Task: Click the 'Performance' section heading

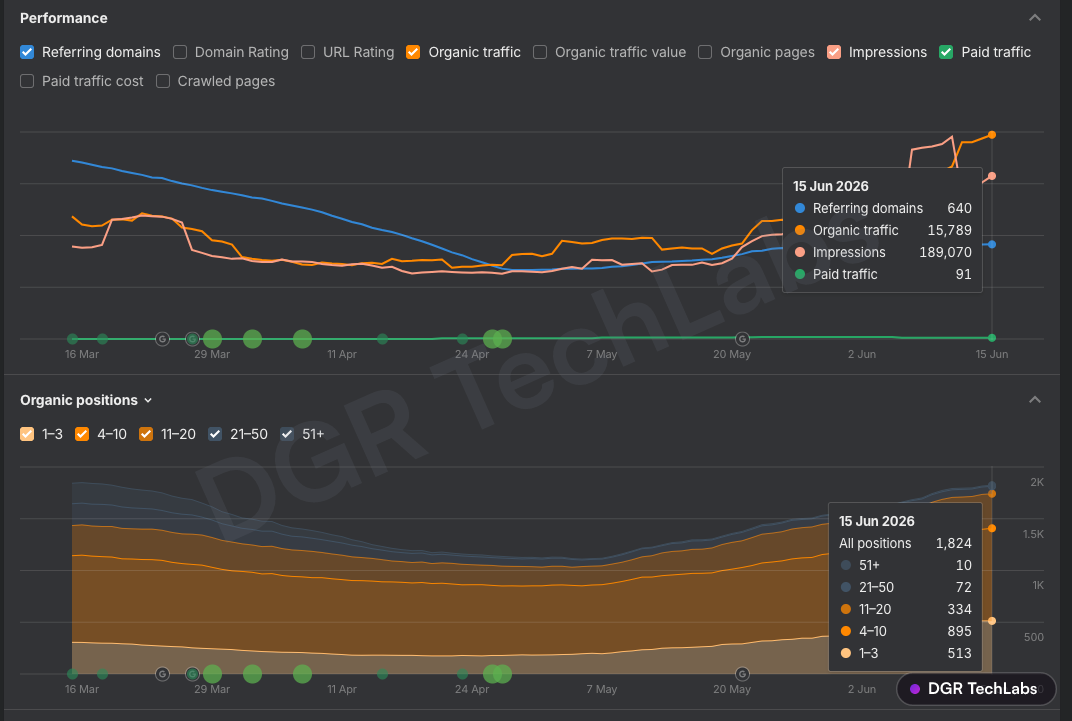Action: [64, 18]
